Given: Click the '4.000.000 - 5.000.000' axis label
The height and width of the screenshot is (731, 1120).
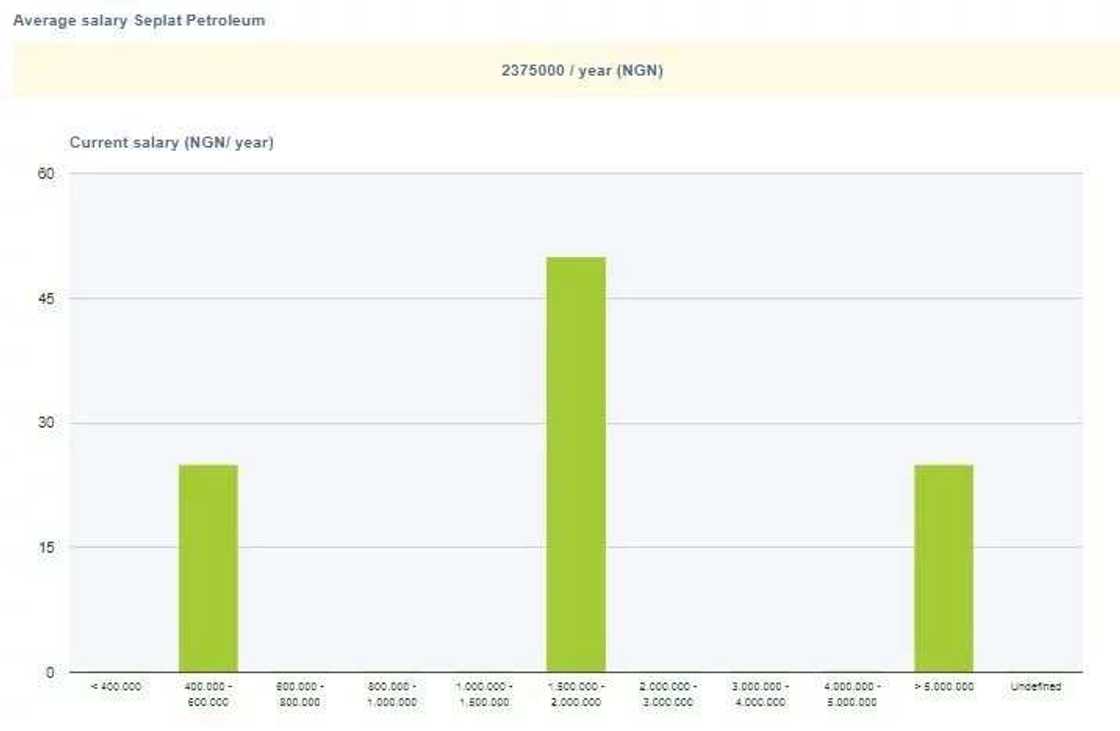Looking at the screenshot, I should (x=851, y=694).
